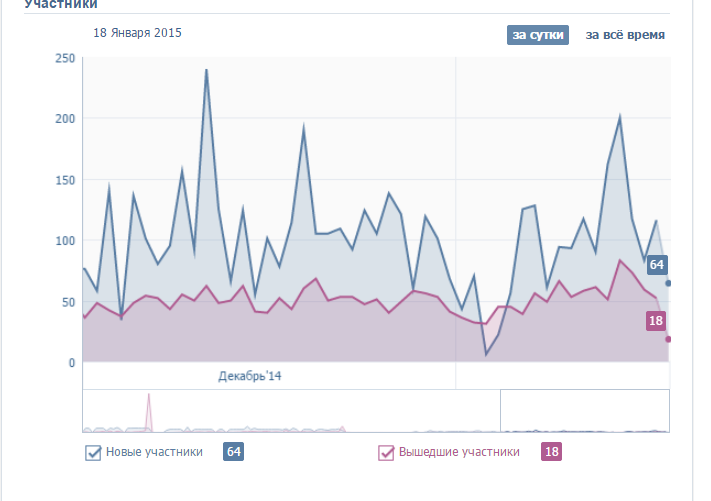Click the 'Декабрь'14' axis label
This screenshot has height=501, width=711.
[x=250, y=376]
